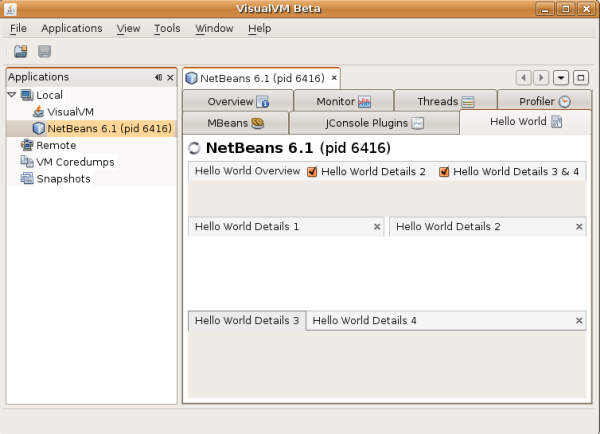
Task: Switch to the Threads tab
Action: point(445,101)
